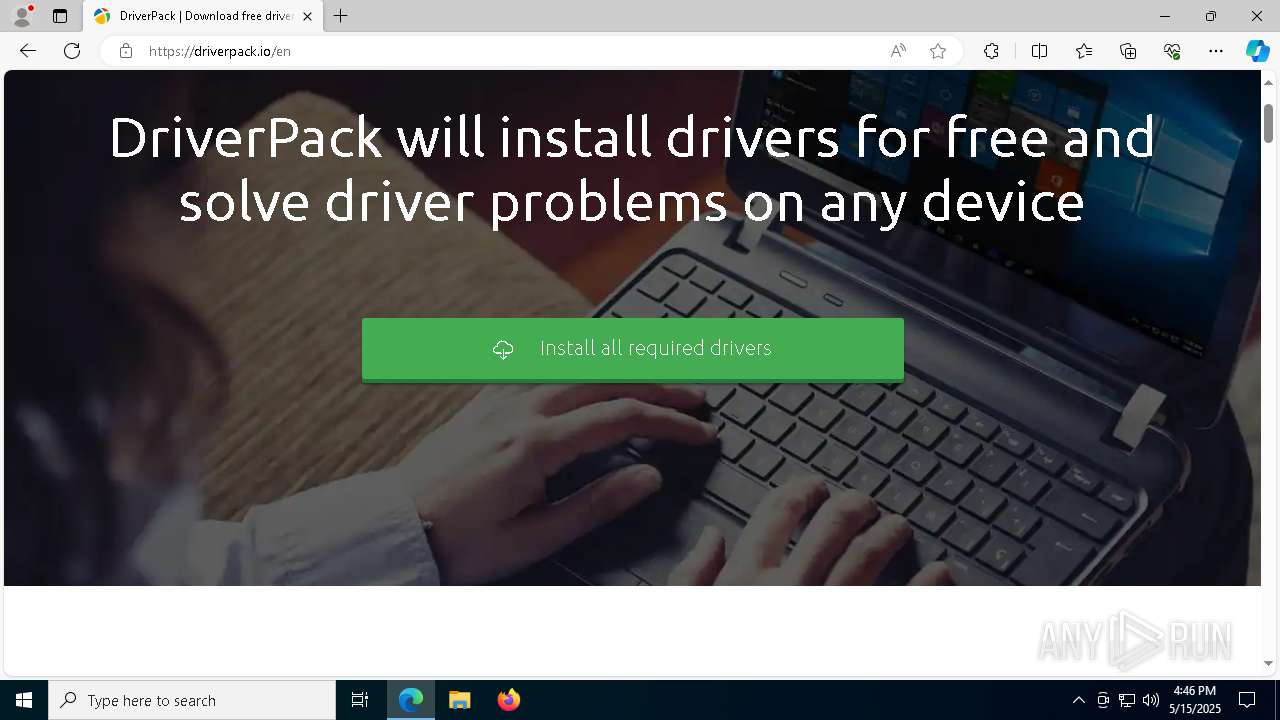The image size is (1280, 720).
Task: Minimize the Edge browser window
Action: coord(1165,16)
